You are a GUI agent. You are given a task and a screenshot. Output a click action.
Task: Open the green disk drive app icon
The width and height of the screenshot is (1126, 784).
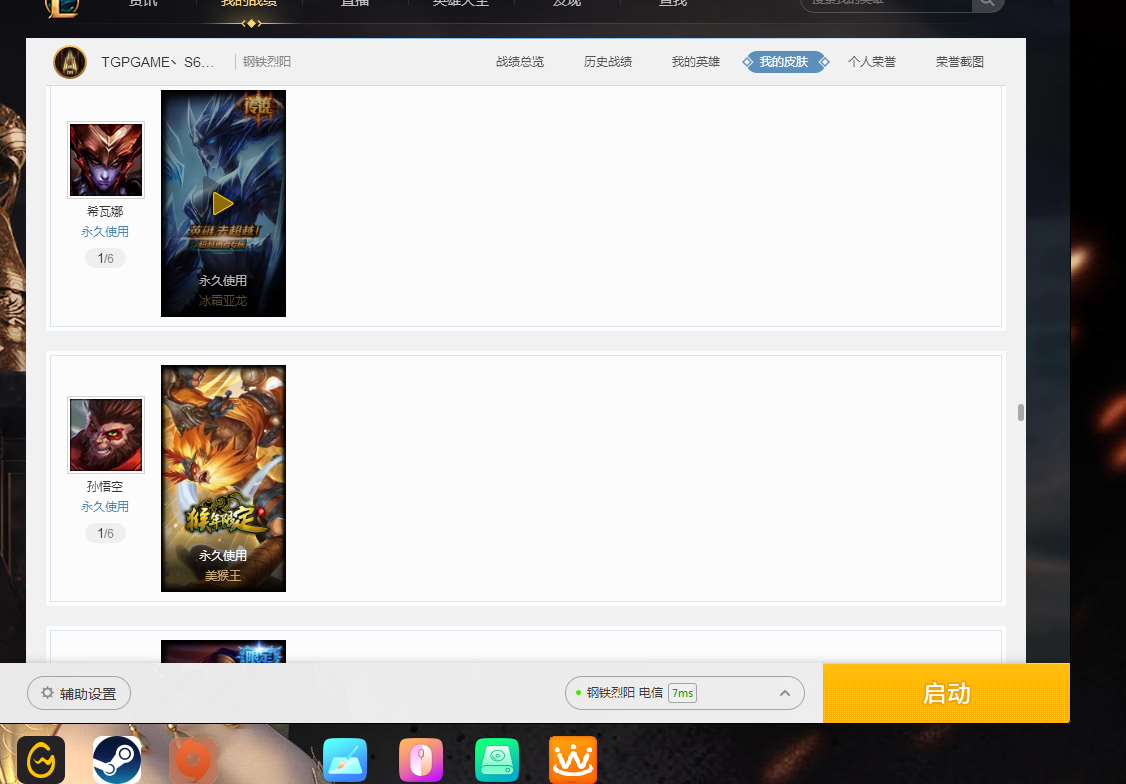coord(497,760)
